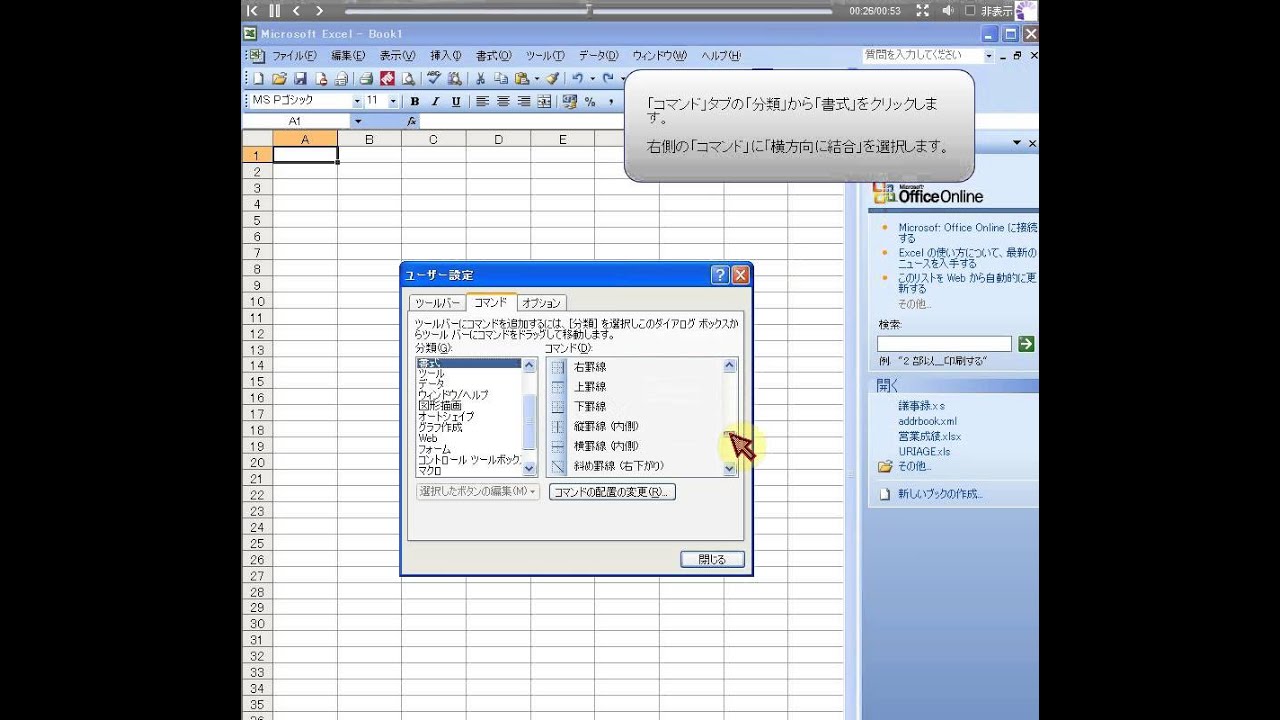Viewport: 1280px width, 720px height.
Task: Toggle Italic formatting
Action: click(435, 101)
